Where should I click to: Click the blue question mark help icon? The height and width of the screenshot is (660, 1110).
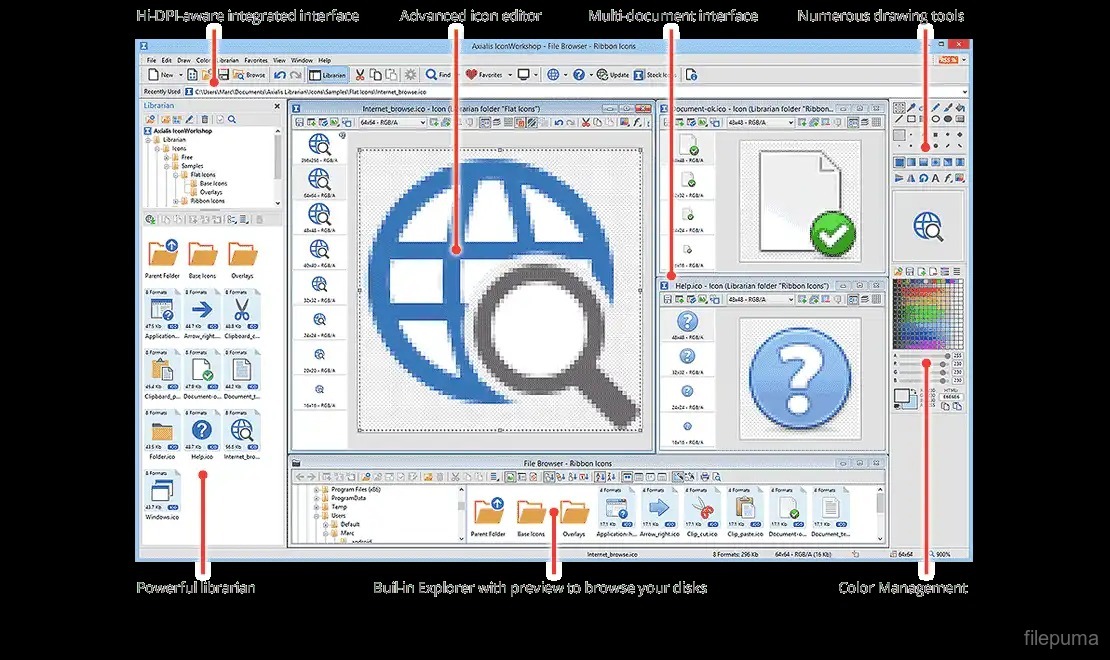click(x=578, y=75)
